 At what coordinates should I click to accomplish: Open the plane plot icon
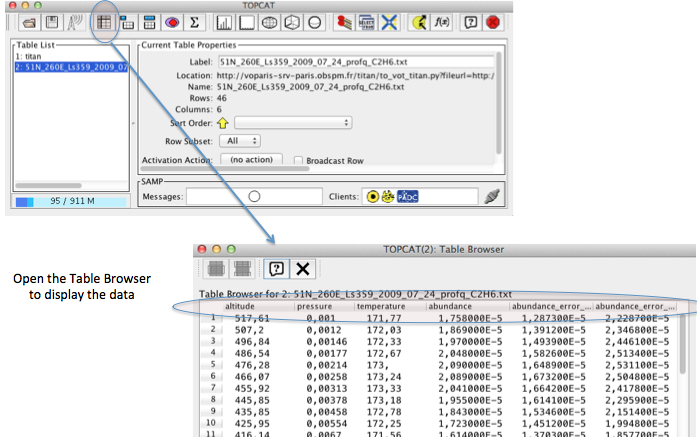tap(247, 23)
